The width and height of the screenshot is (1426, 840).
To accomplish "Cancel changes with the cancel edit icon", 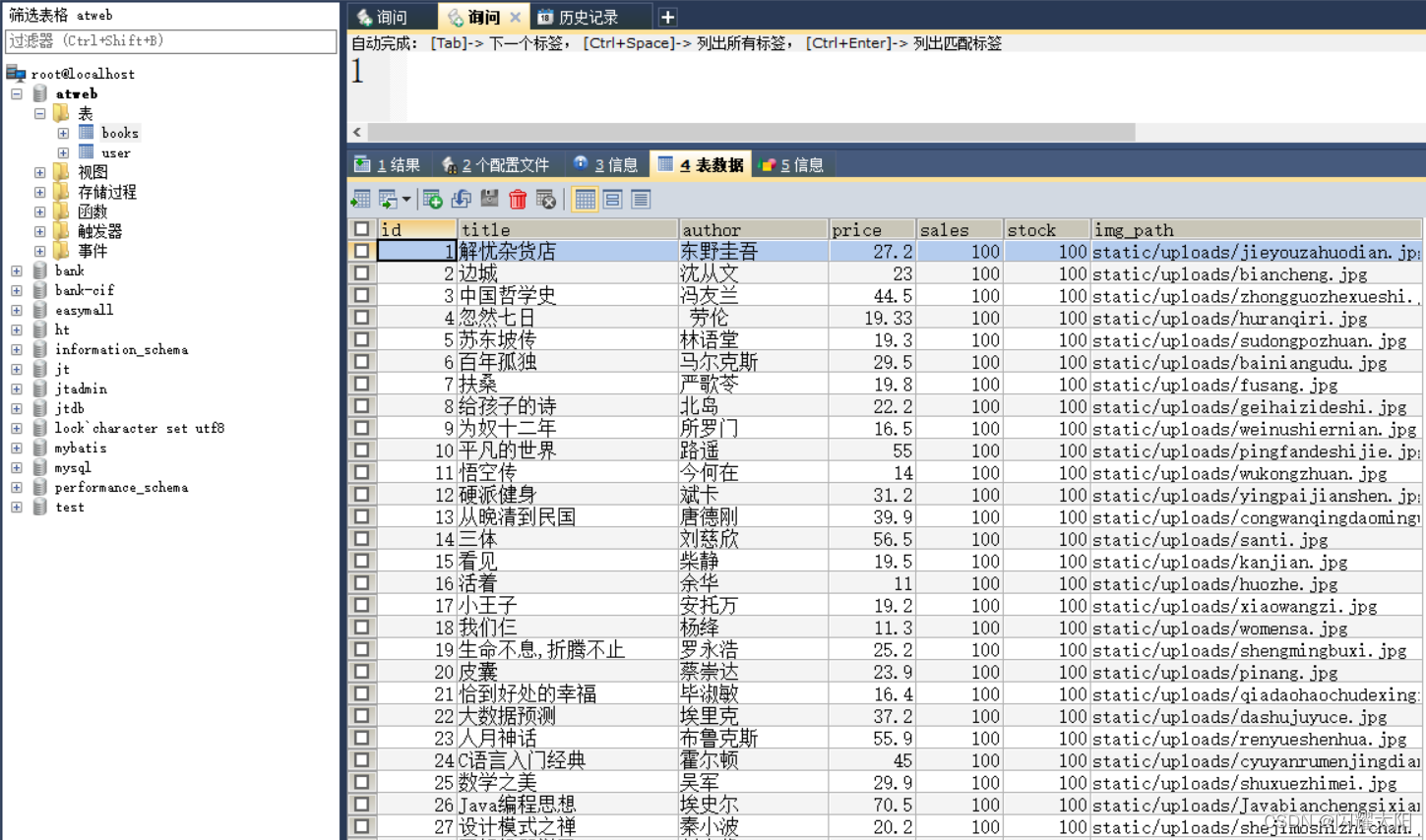I will click(545, 199).
